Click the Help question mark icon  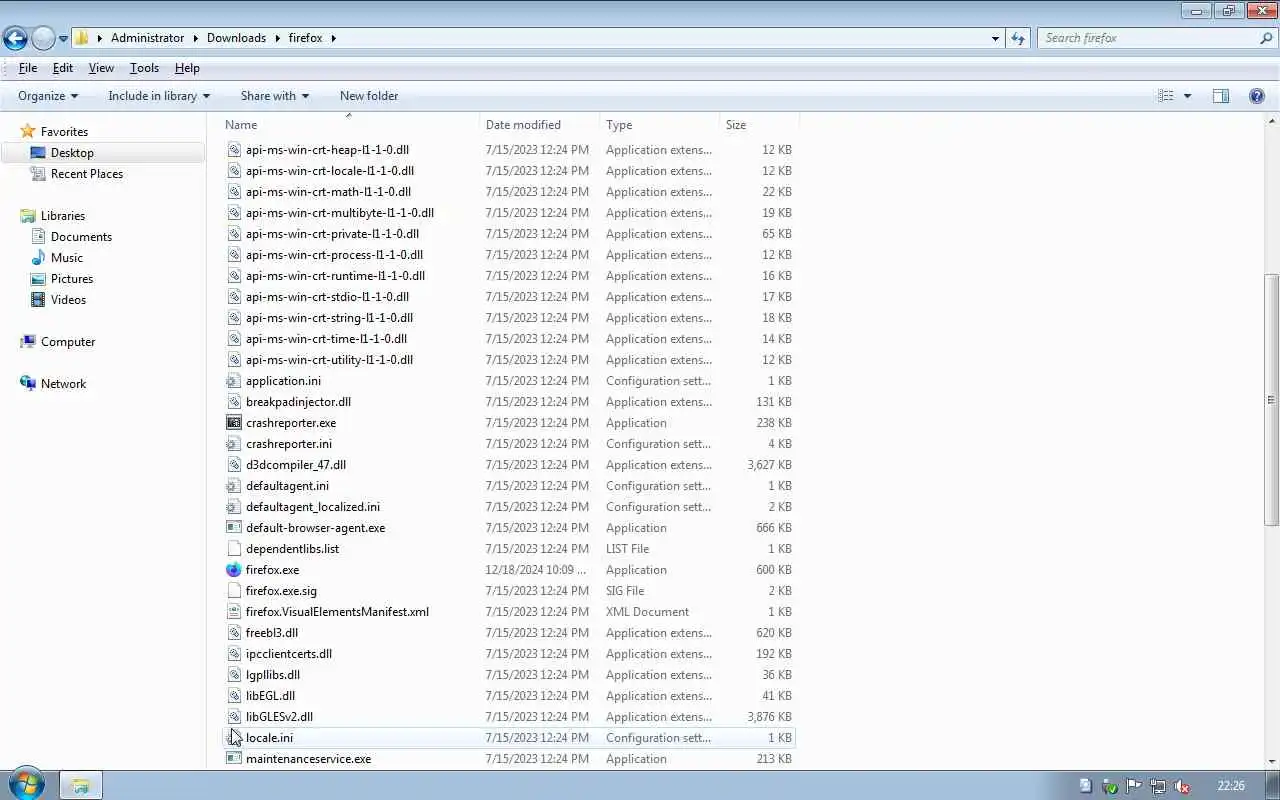(x=1257, y=96)
